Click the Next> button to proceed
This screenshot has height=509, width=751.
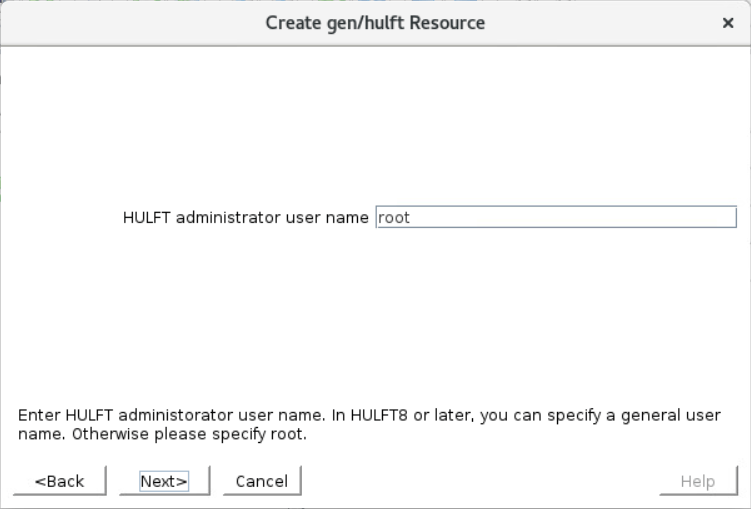coord(164,481)
